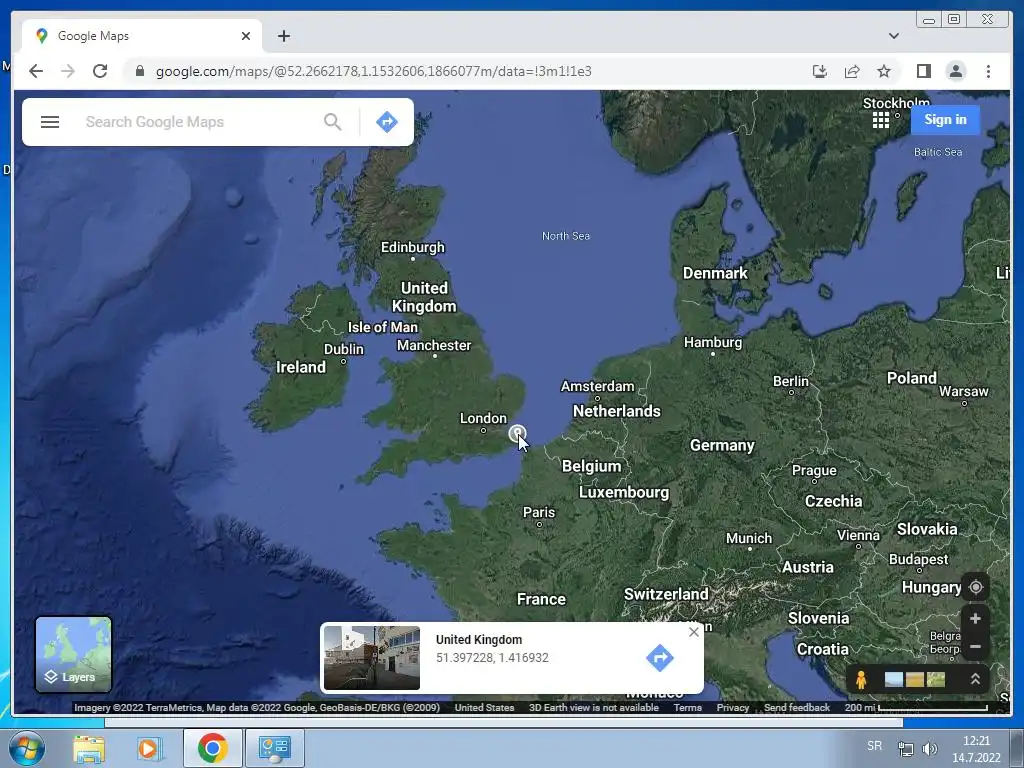
Task: Open the control panel taskbar icon
Action: (x=274, y=748)
